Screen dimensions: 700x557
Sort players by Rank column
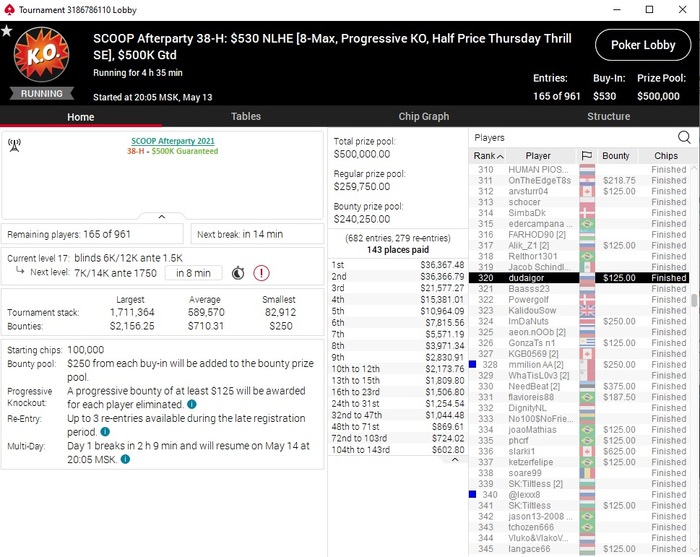(488, 156)
